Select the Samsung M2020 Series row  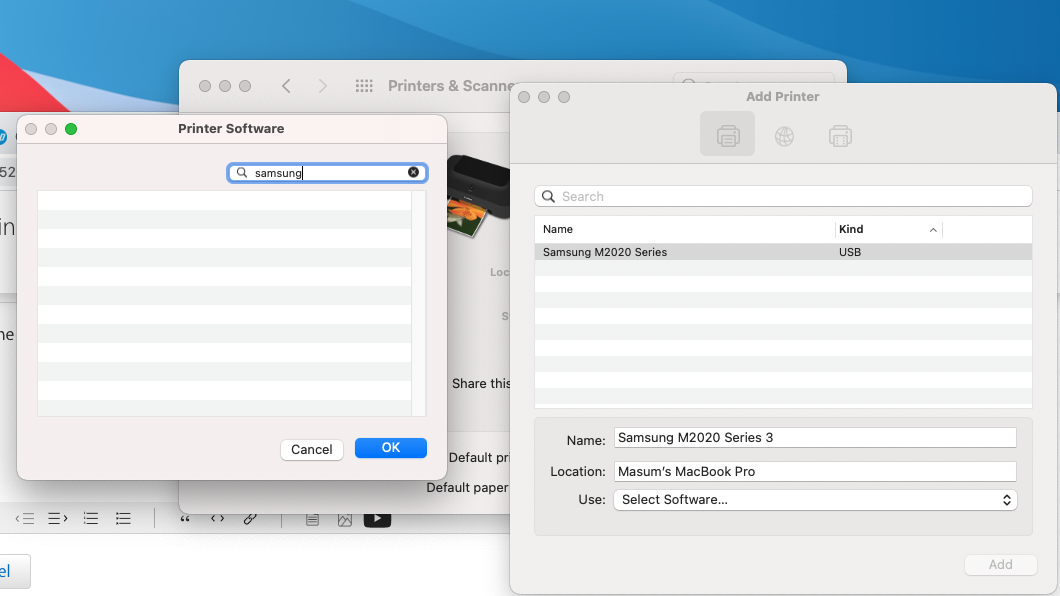coord(784,252)
